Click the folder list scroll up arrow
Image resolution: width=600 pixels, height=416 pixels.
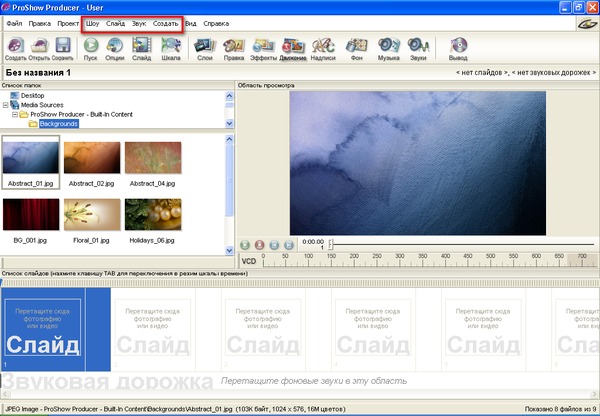(x=229, y=96)
